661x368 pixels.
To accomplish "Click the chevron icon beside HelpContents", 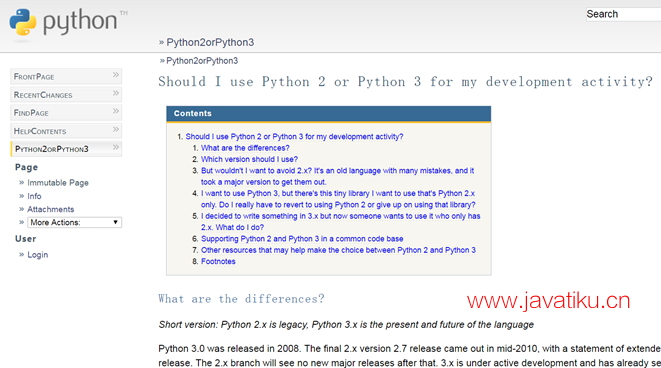I will coord(116,129).
